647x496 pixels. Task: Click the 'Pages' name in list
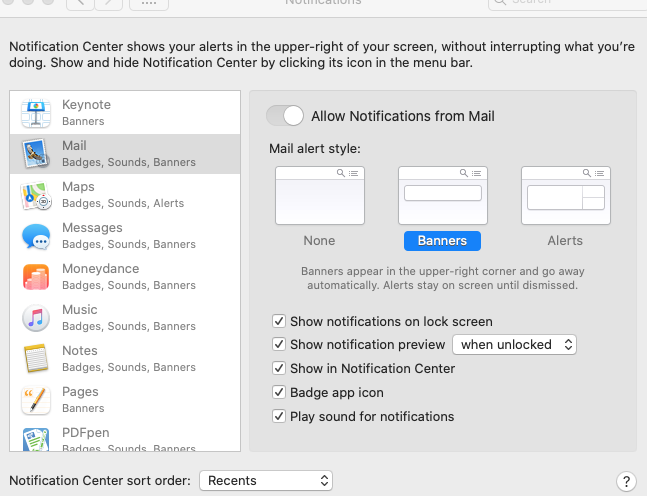[80, 392]
